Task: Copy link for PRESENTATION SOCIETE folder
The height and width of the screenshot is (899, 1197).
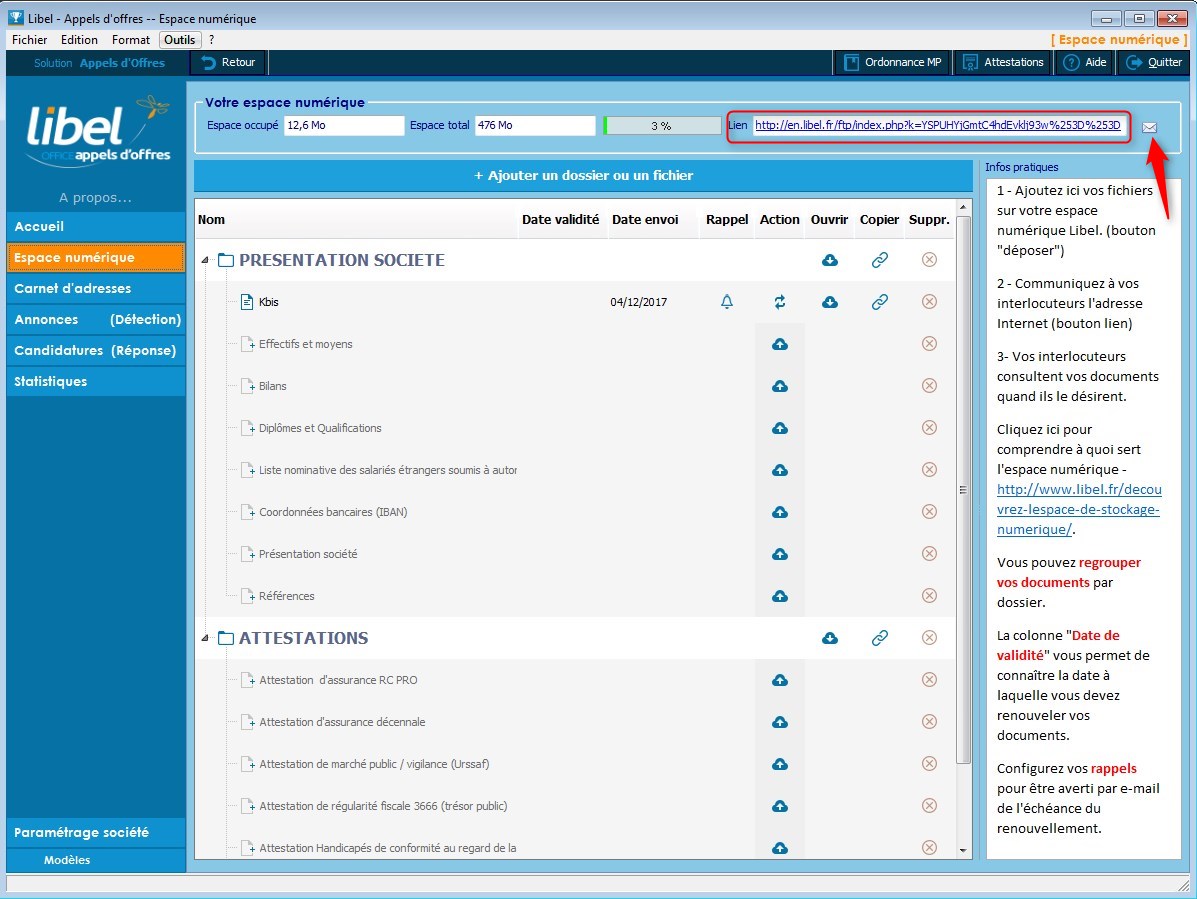Action: pos(879,260)
